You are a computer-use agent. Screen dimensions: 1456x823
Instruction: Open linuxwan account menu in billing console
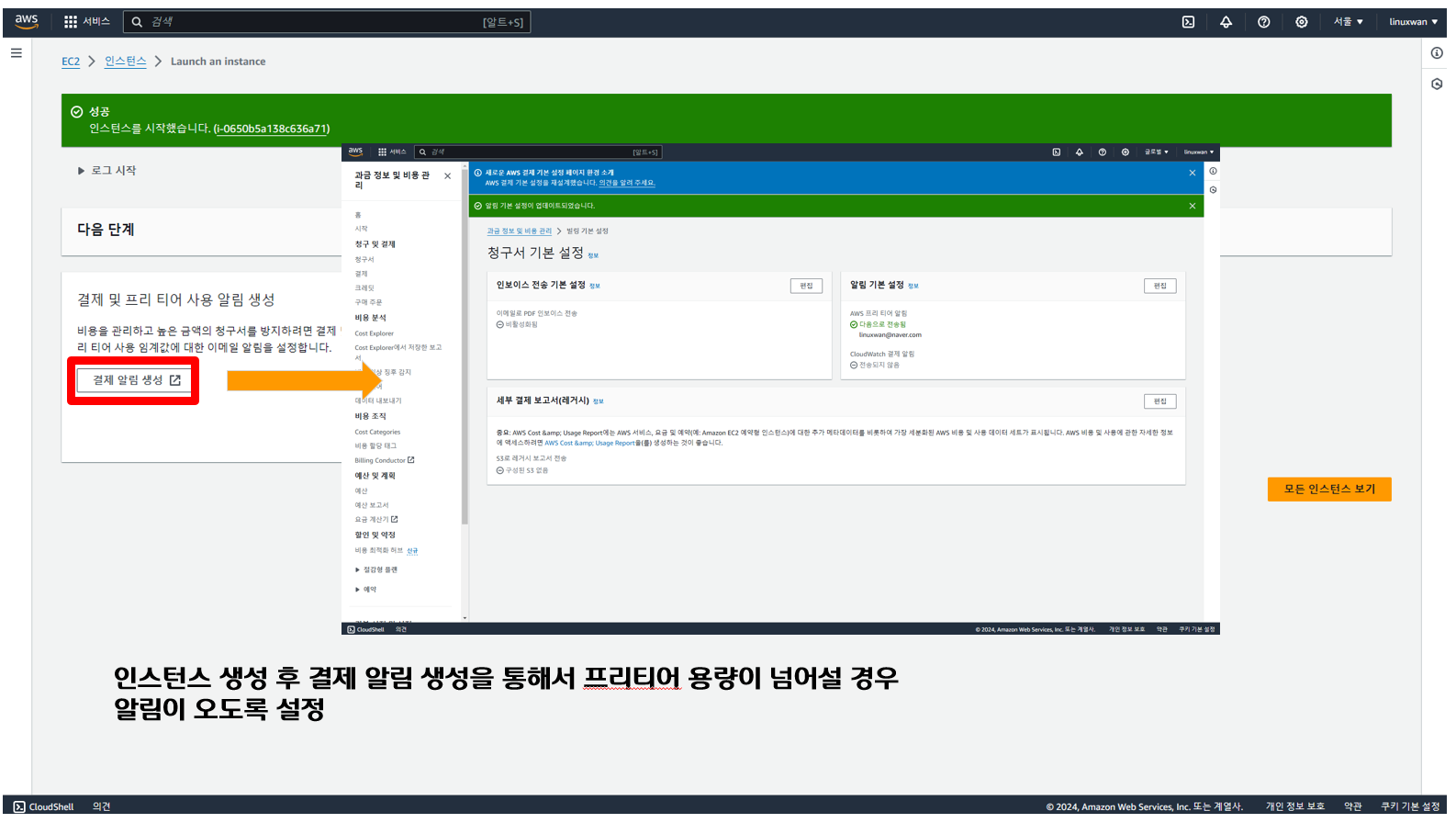click(1198, 152)
